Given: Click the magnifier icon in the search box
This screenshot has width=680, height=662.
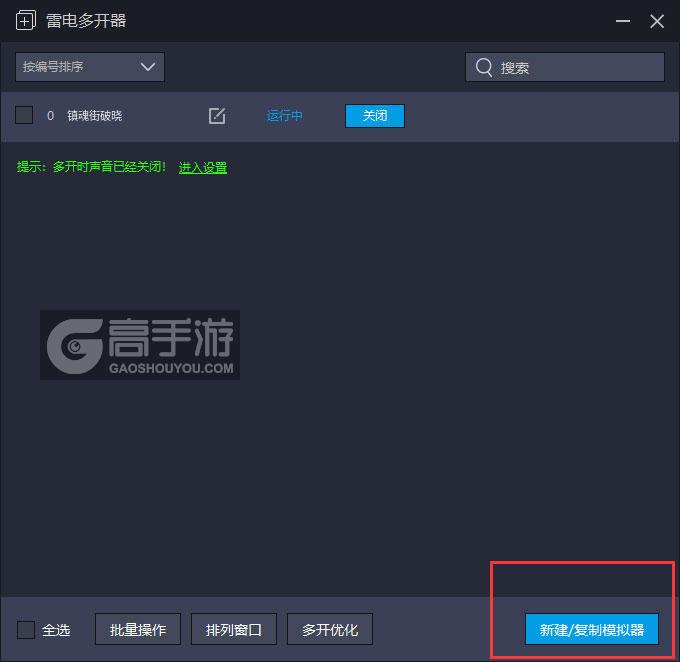Looking at the screenshot, I should 484,67.
